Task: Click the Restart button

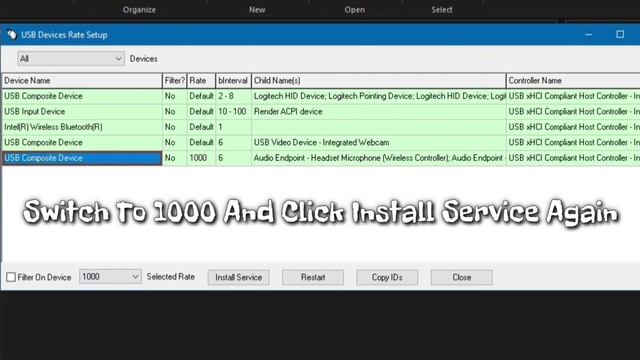Action: pyautogui.click(x=313, y=277)
